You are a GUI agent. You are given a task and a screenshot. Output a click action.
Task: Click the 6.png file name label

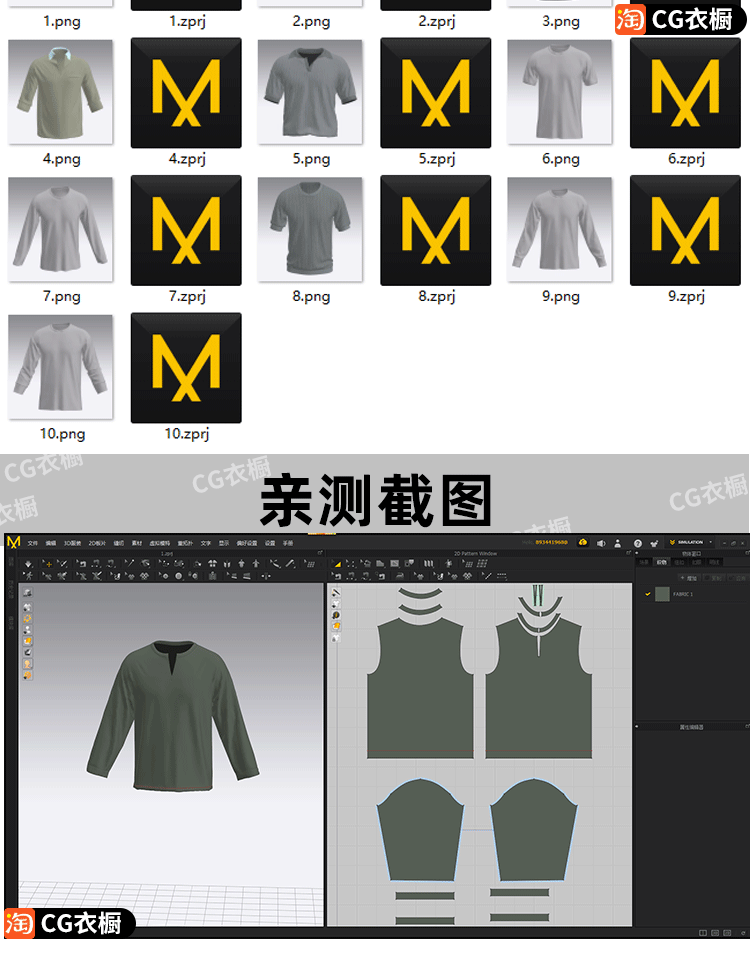coord(560,159)
